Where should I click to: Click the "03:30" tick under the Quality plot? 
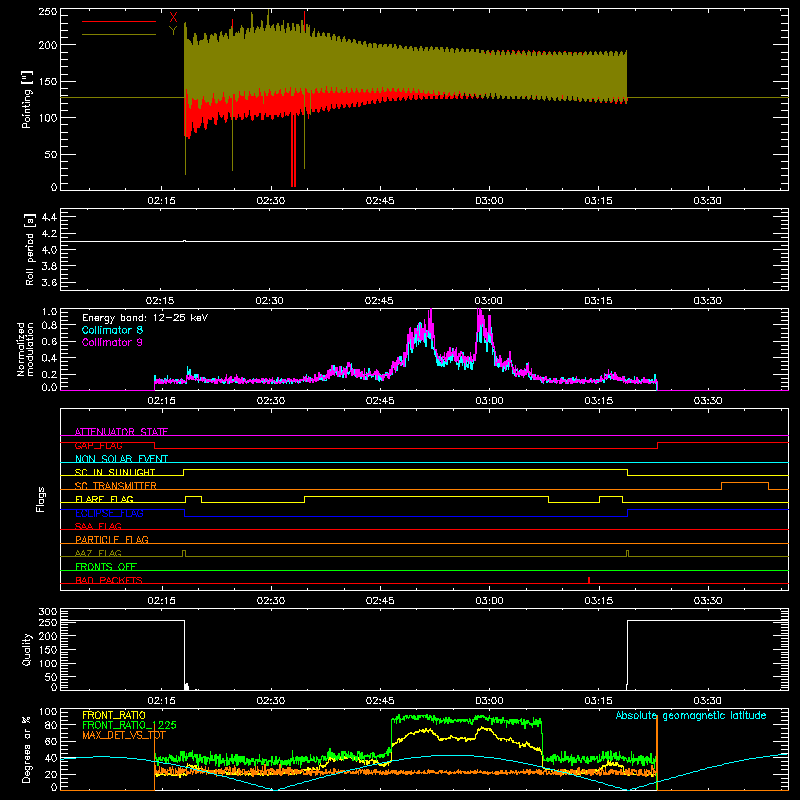pos(708,701)
